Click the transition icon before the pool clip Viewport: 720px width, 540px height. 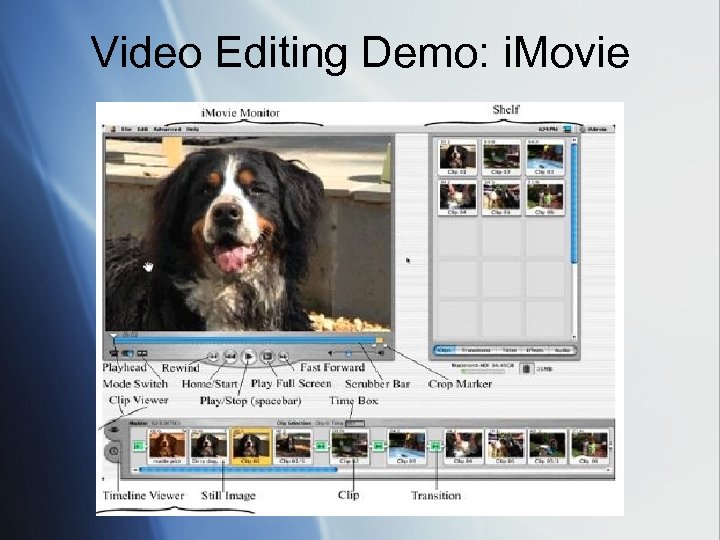(378, 445)
